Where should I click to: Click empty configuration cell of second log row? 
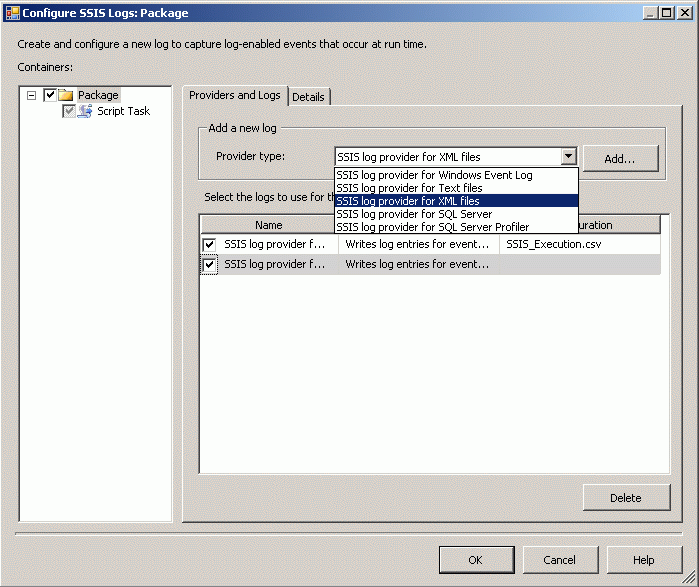point(580,264)
